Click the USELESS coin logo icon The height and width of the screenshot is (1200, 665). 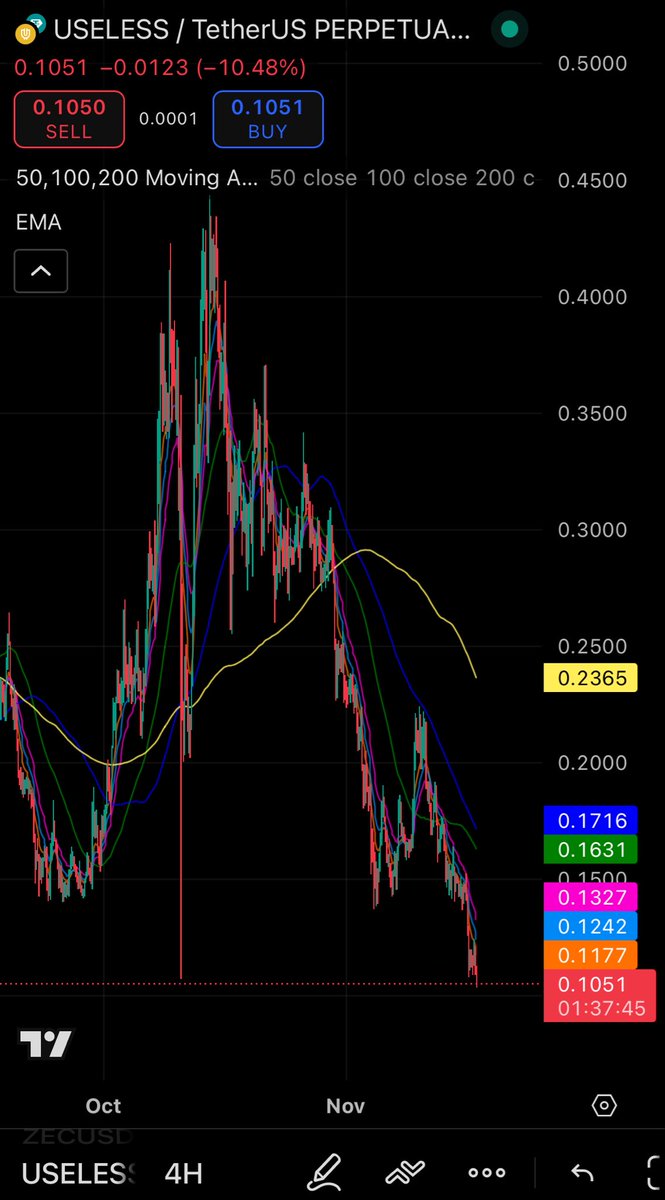click(29, 30)
